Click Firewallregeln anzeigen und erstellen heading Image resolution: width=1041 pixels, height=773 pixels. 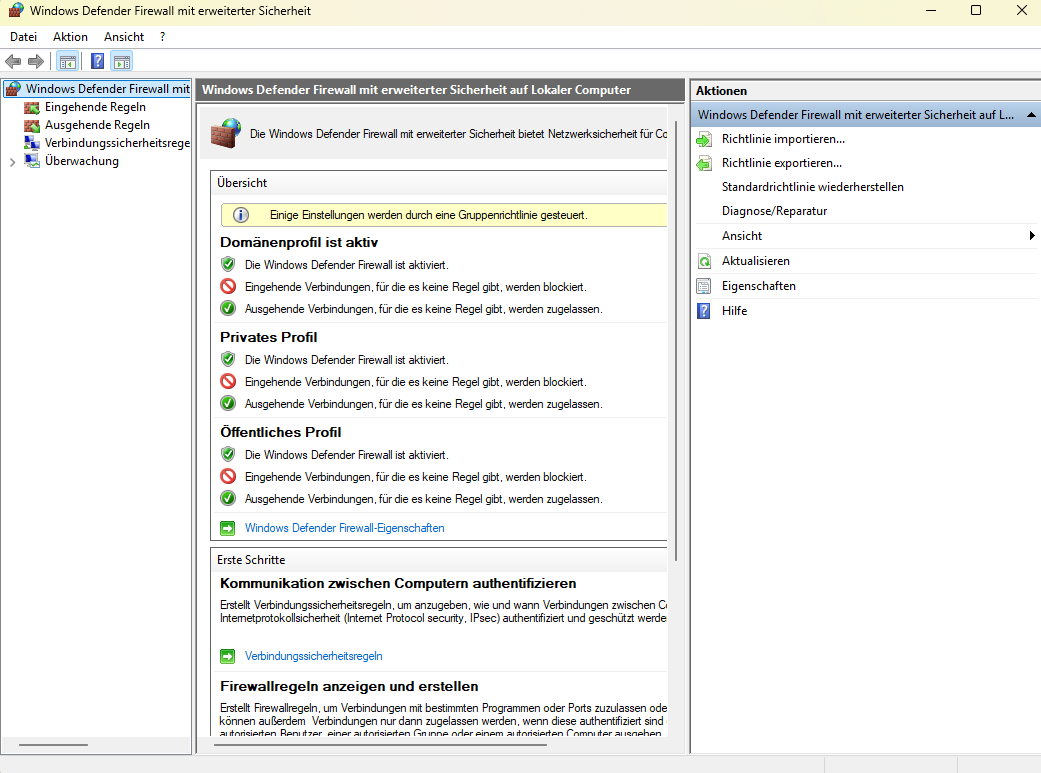pyautogui.click(x=349, y=687)
